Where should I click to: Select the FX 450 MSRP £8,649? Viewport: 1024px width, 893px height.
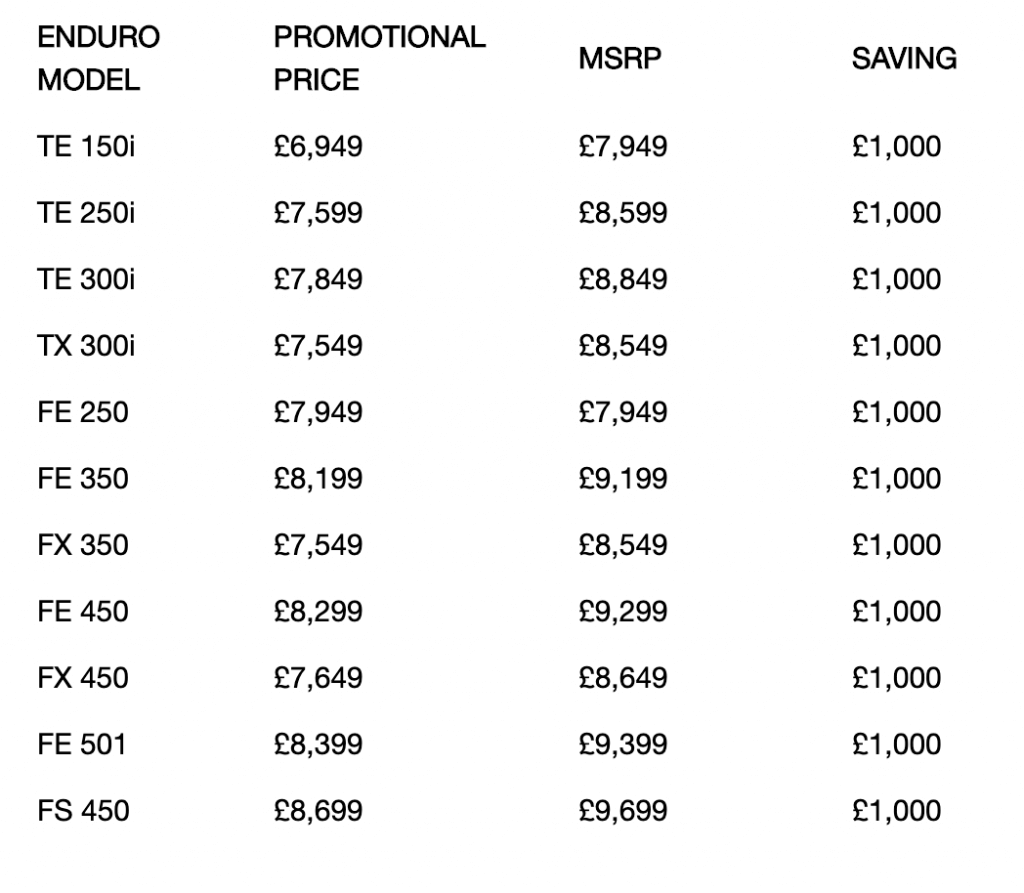(x=624, y=678)
